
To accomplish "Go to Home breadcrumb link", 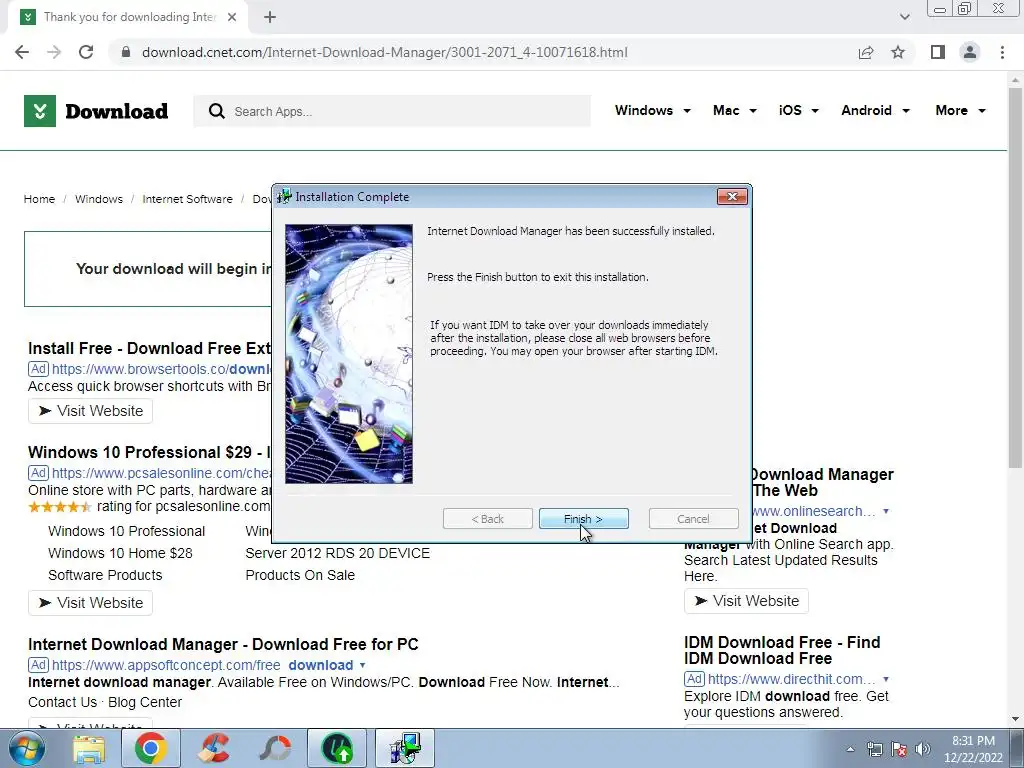I will pyautogui.click(x=39, y=199).
